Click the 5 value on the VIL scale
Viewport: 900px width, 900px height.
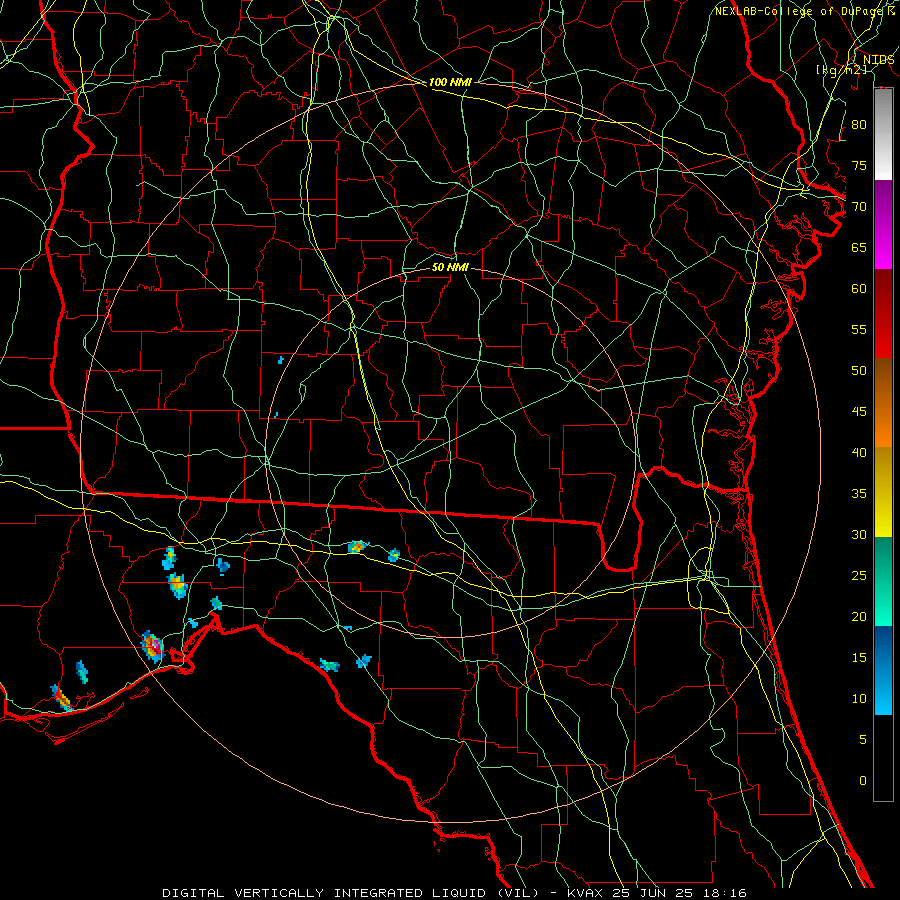863,739
